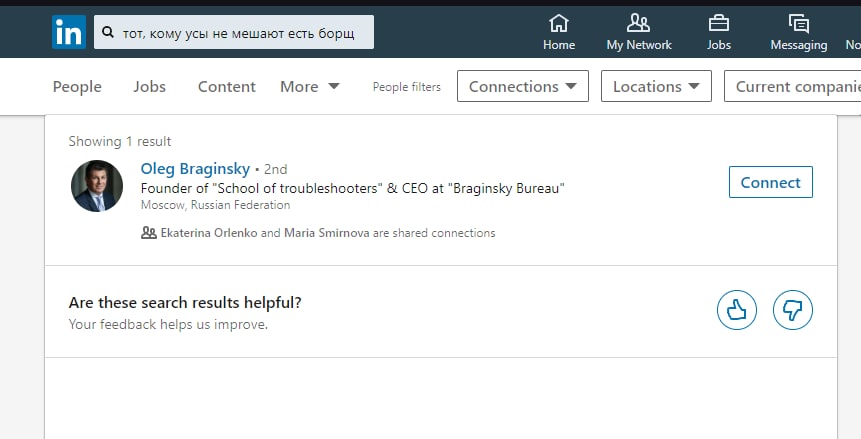Click thumbs down for unhelpful results
Screen dimensions: 861x439
[792, 310]
